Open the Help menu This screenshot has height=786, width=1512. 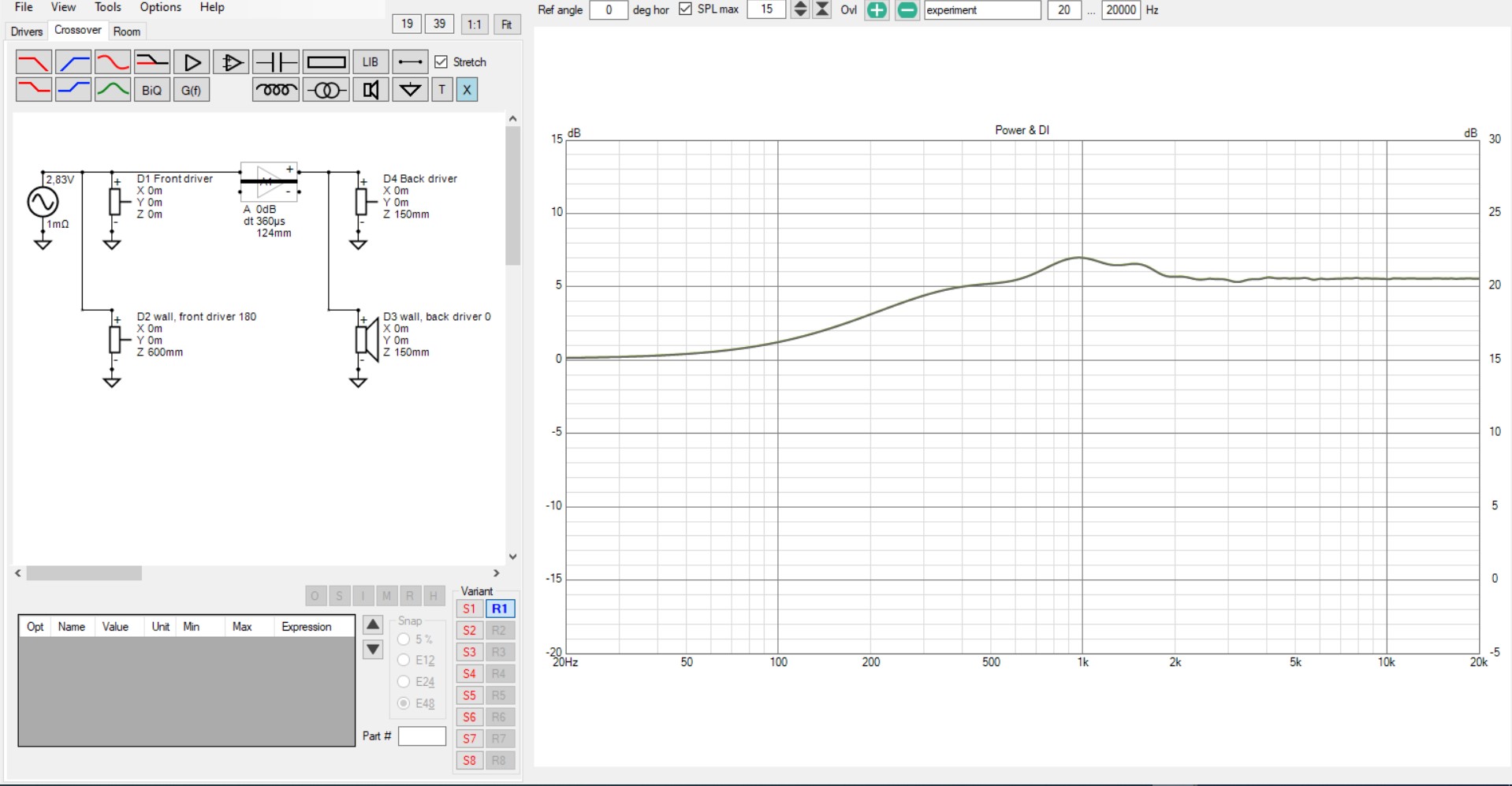click(x=212, y=7)
